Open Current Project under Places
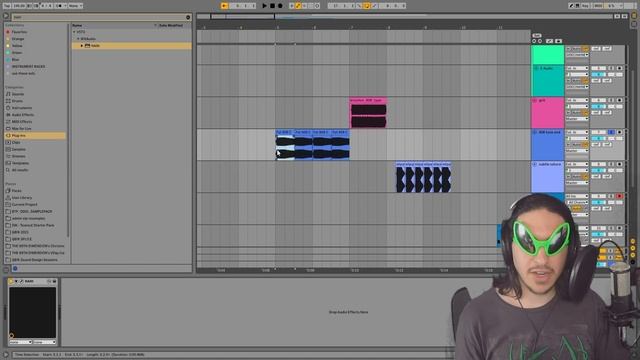This screenshot has height=360, width=640. pyautogui.click(x=24, y=204)
